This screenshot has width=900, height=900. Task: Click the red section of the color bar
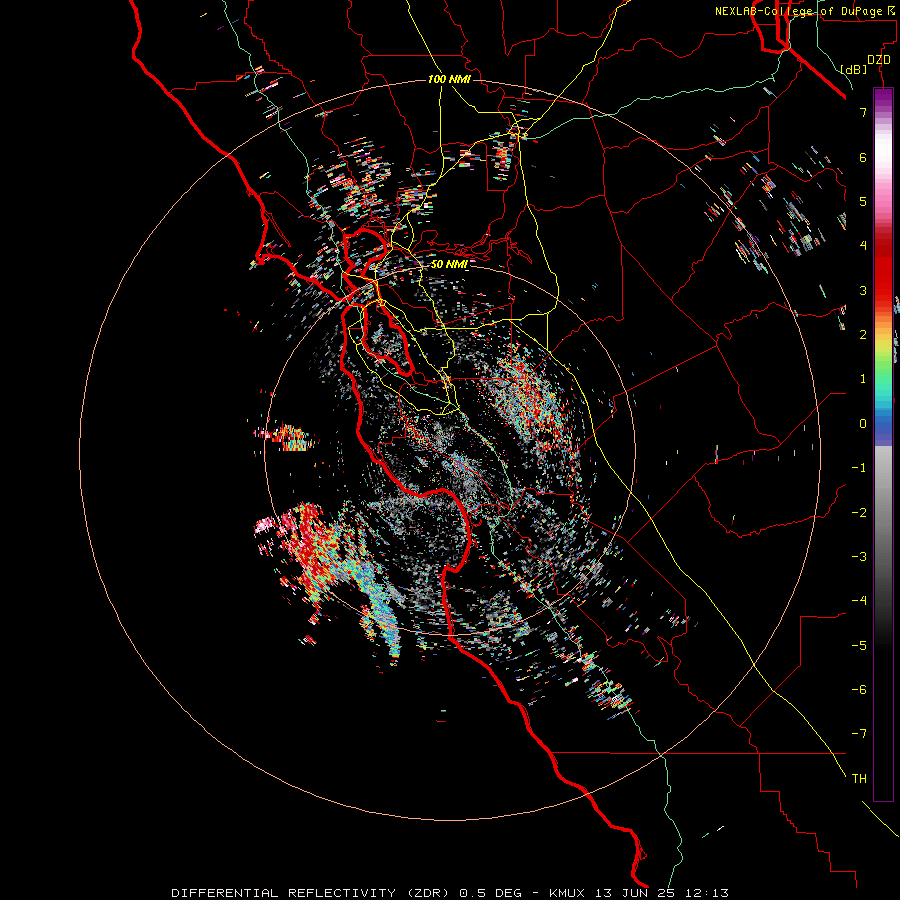point(883,270)
